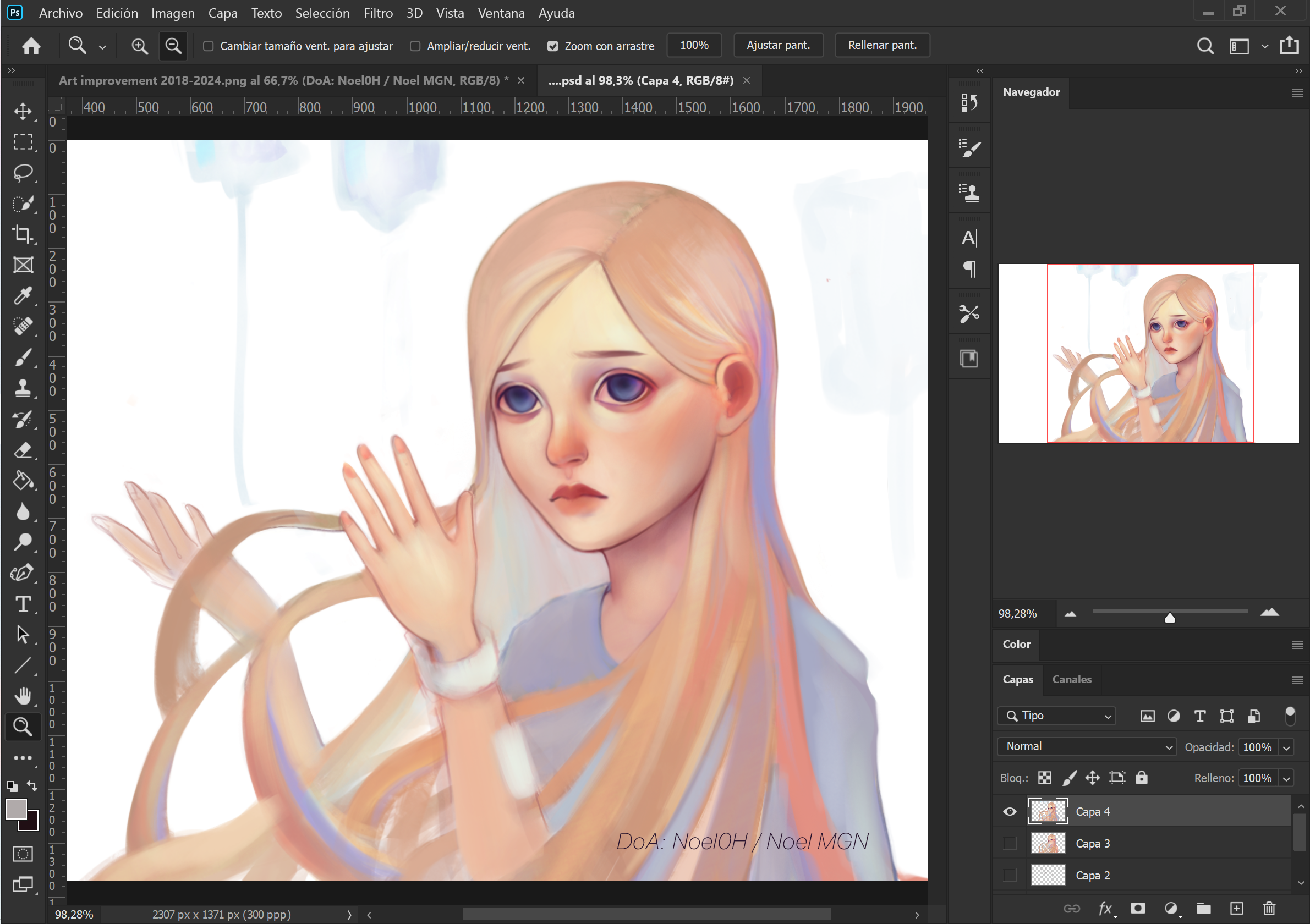The image size is (1310, 924).
Task: Select the Lasso tool
Action: pyautogui.click(x=23, y=173)
